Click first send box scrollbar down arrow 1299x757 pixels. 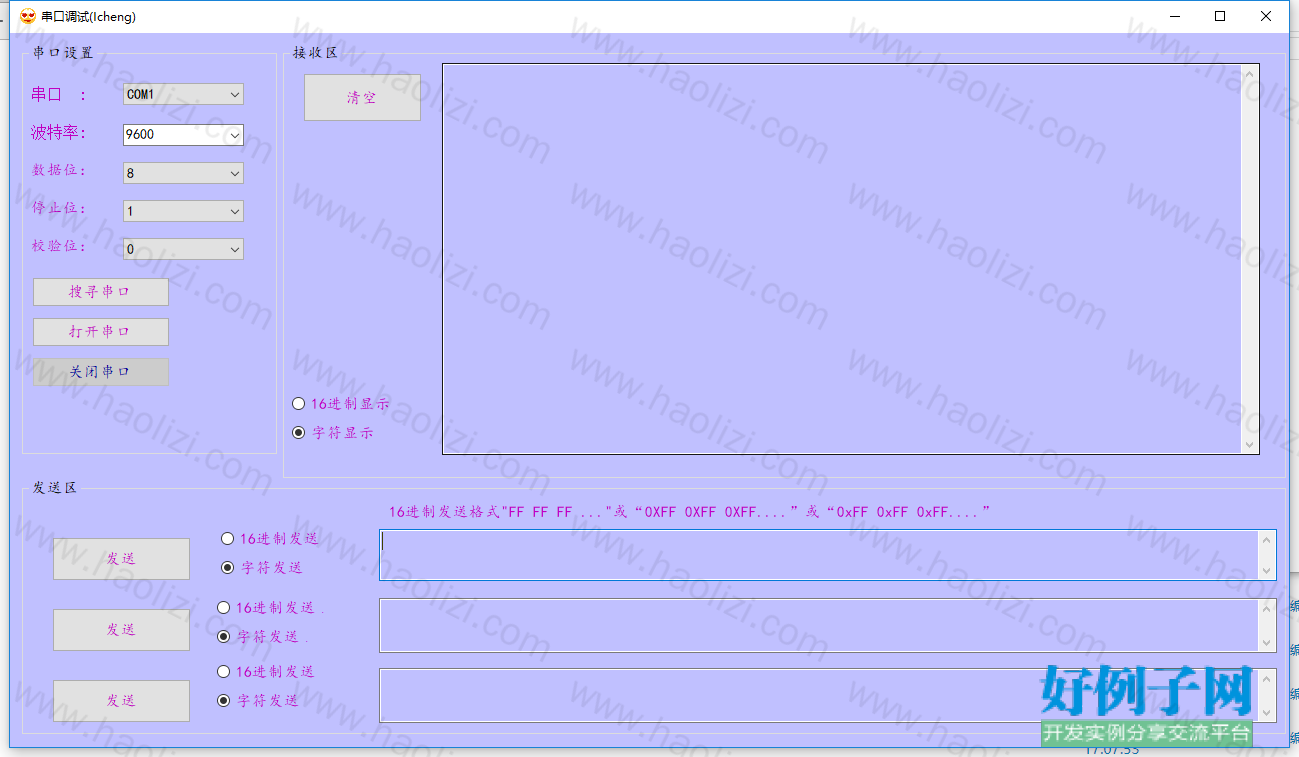tap(1267, 570)
